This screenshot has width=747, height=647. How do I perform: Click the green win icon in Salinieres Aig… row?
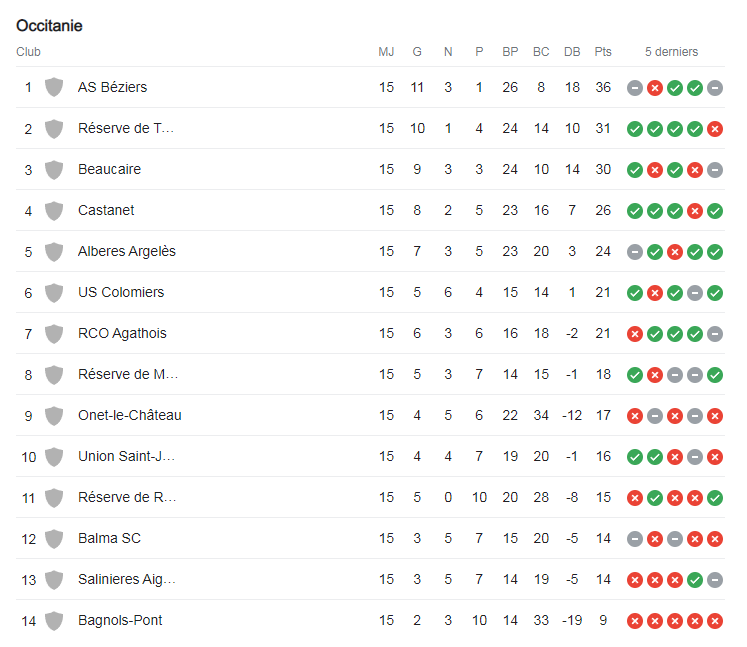695,580
